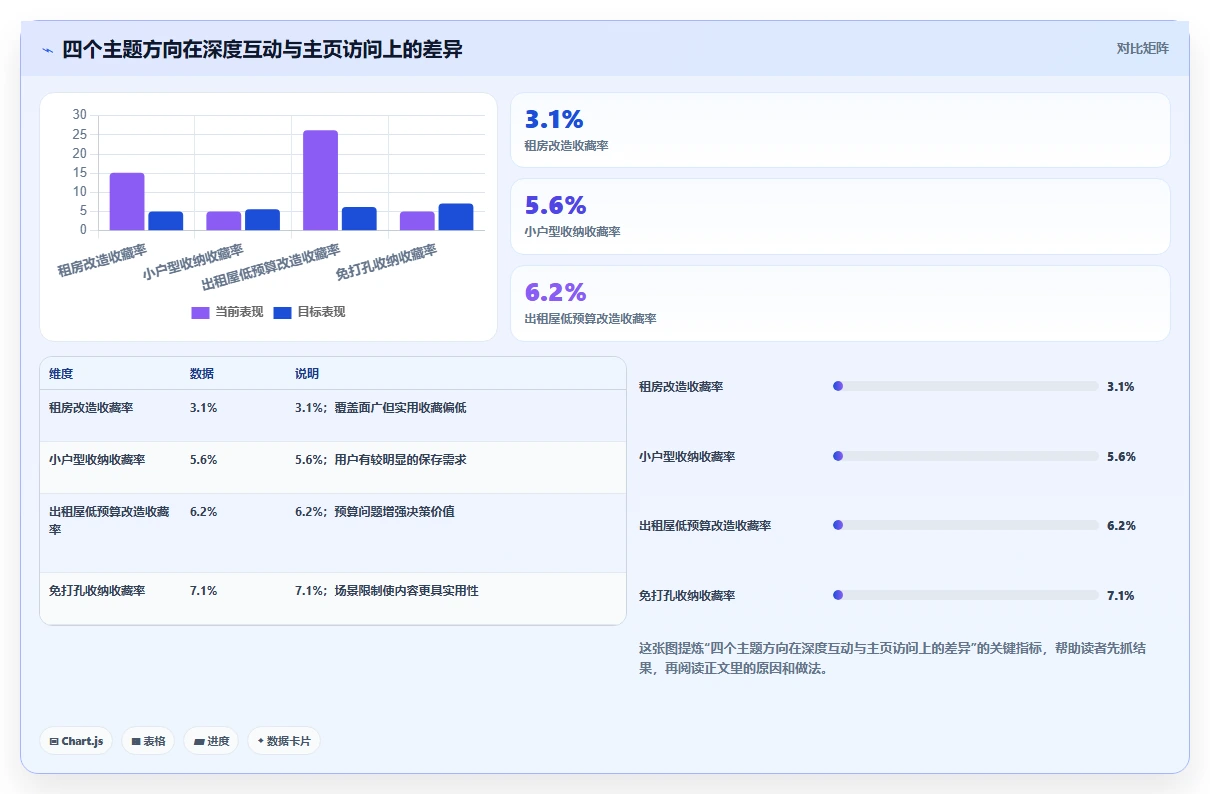Screen dimensions: 1210x794
Task: Click the 数据卡片 chip at the bottom
Action: pyautogui.click(x=284, y=741)
